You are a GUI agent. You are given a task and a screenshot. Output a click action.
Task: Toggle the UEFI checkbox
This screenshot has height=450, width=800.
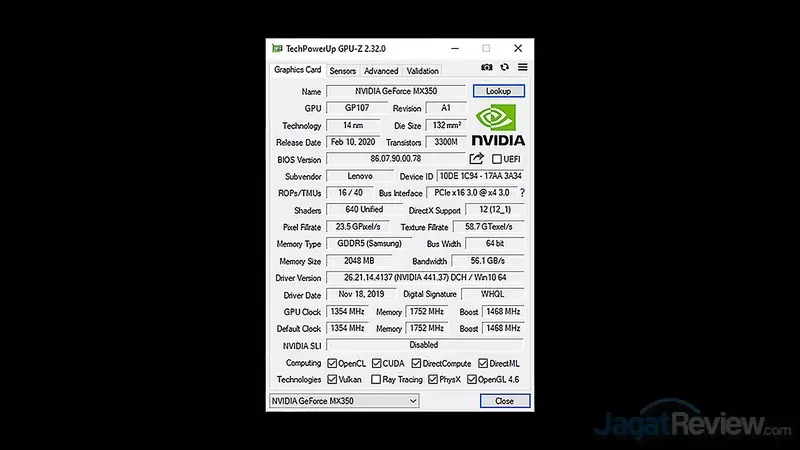tap(497, 159)
